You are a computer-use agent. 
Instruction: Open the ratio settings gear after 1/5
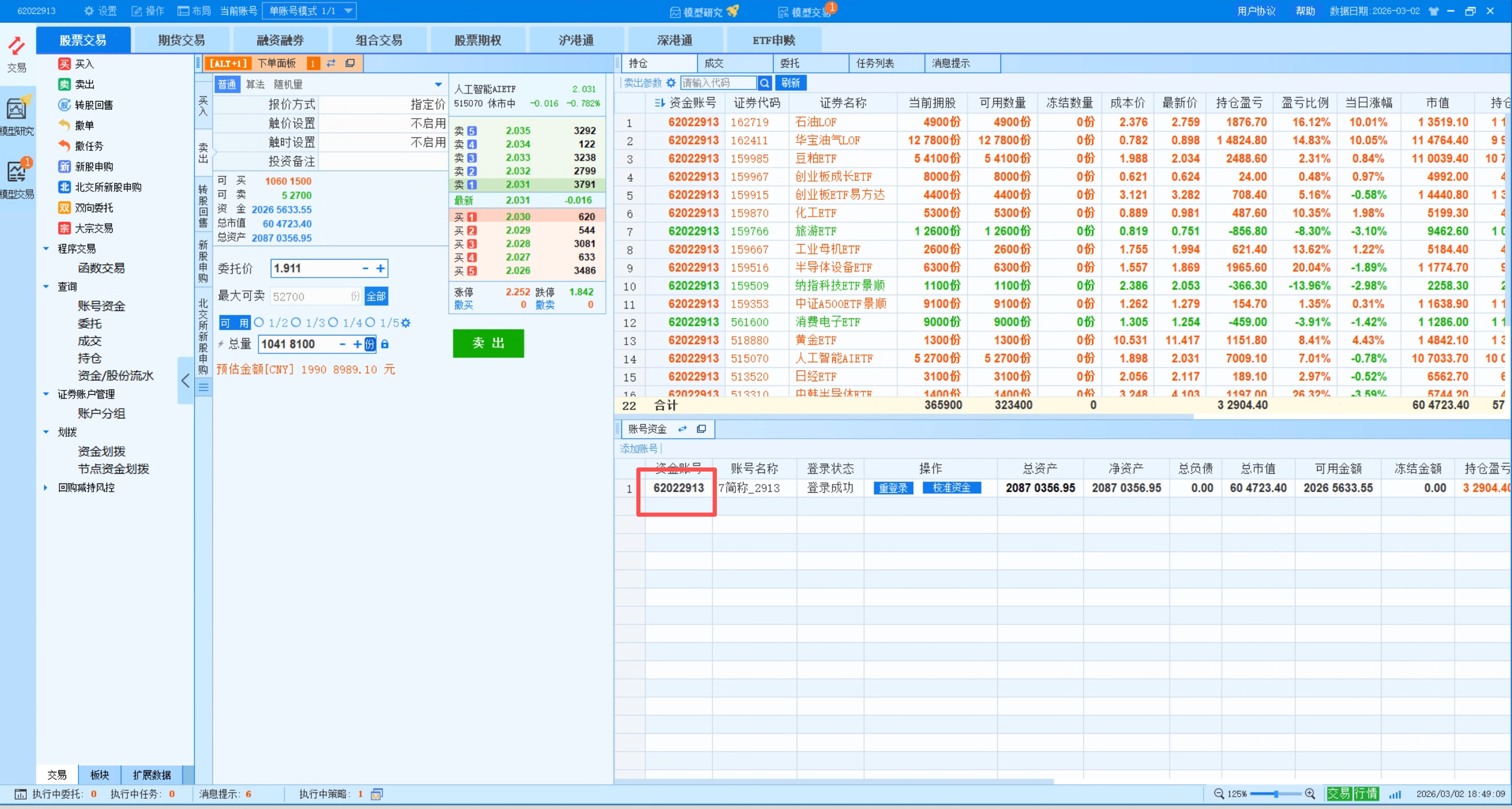coord(406,323)
